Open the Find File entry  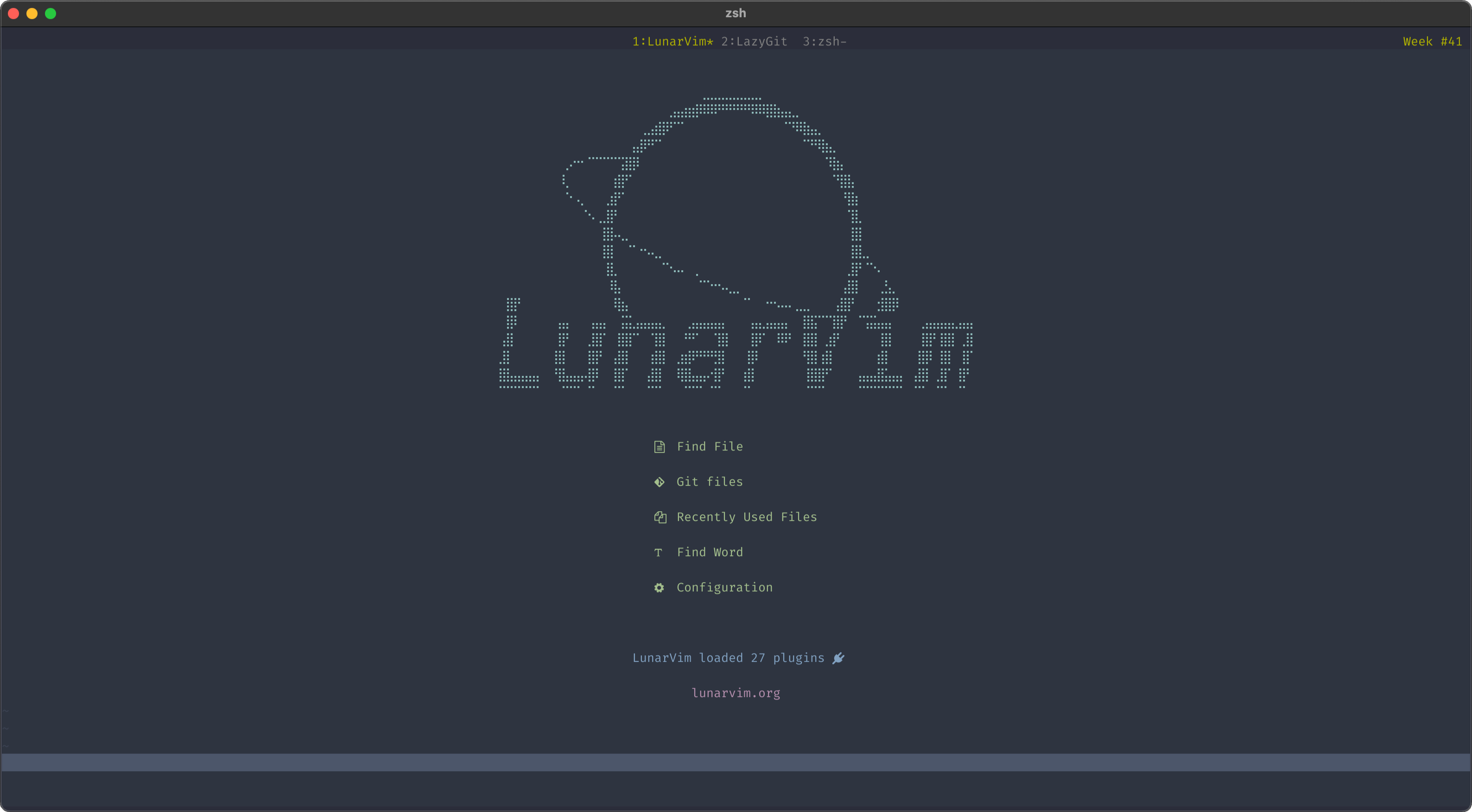pyautogui.click(x=709, y=447)
